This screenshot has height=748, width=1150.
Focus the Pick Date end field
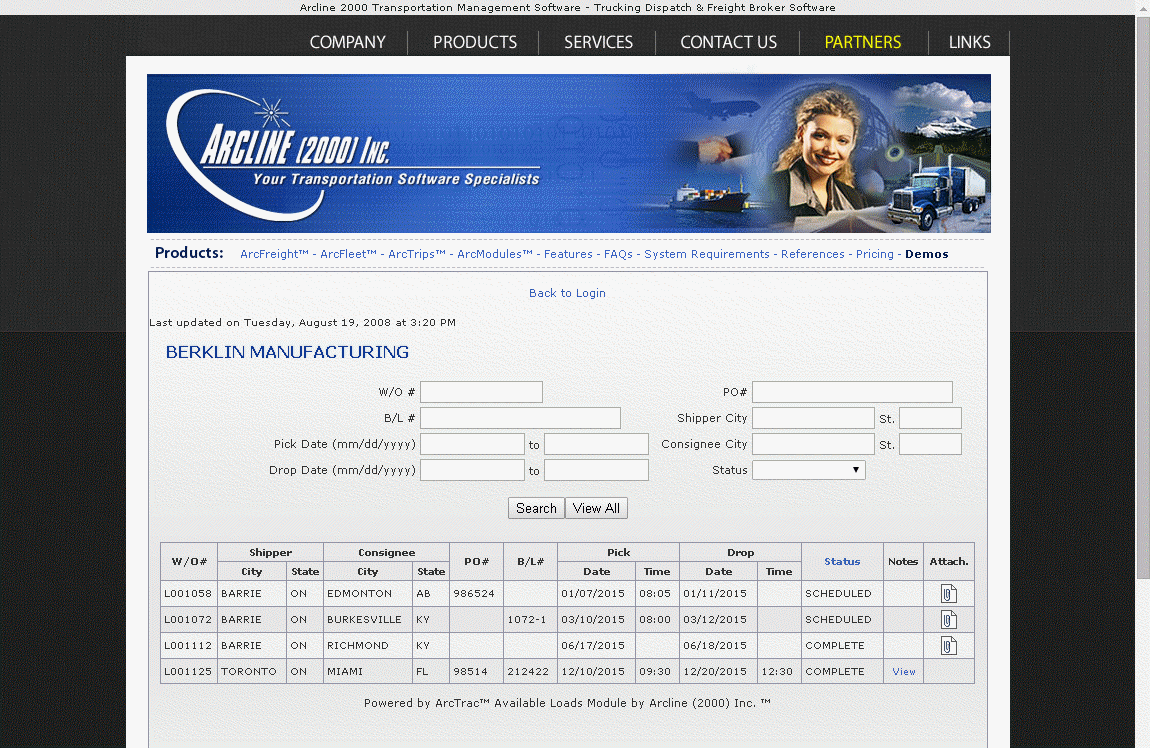pyautogui.click(x=596, y=444)
